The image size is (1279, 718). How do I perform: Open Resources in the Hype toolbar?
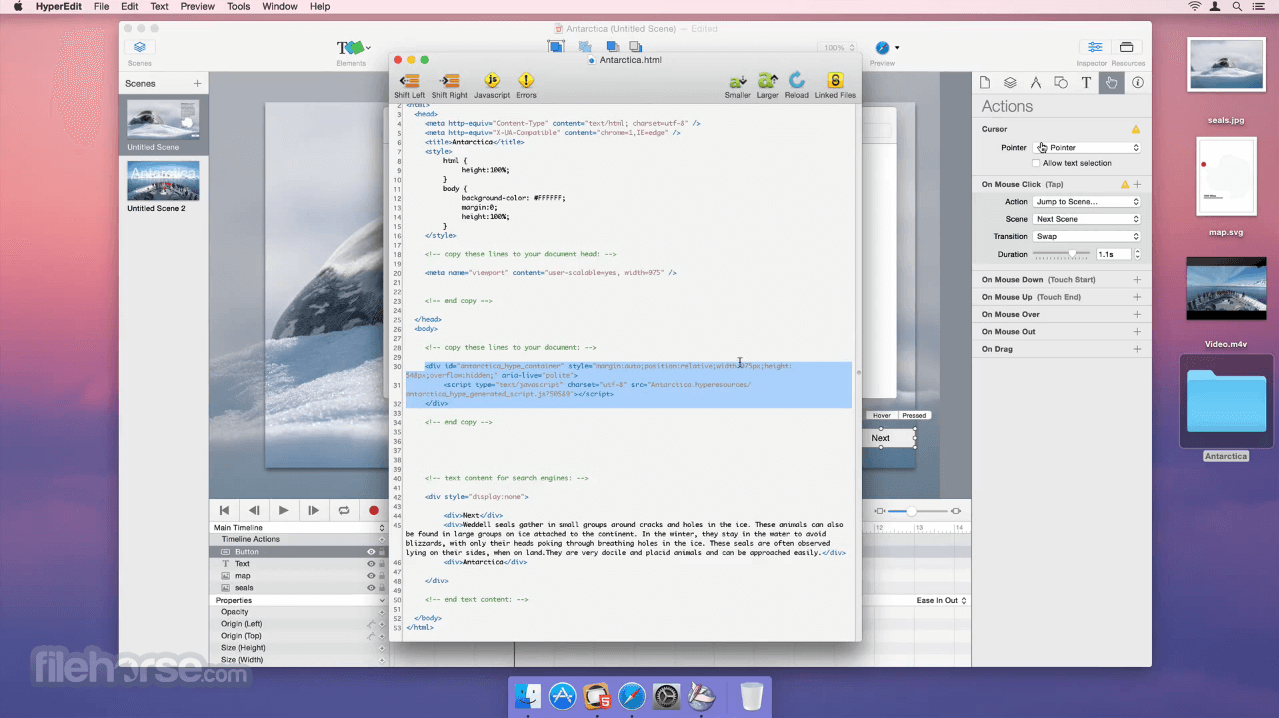pyautogui.click(x=1127, y=47)
